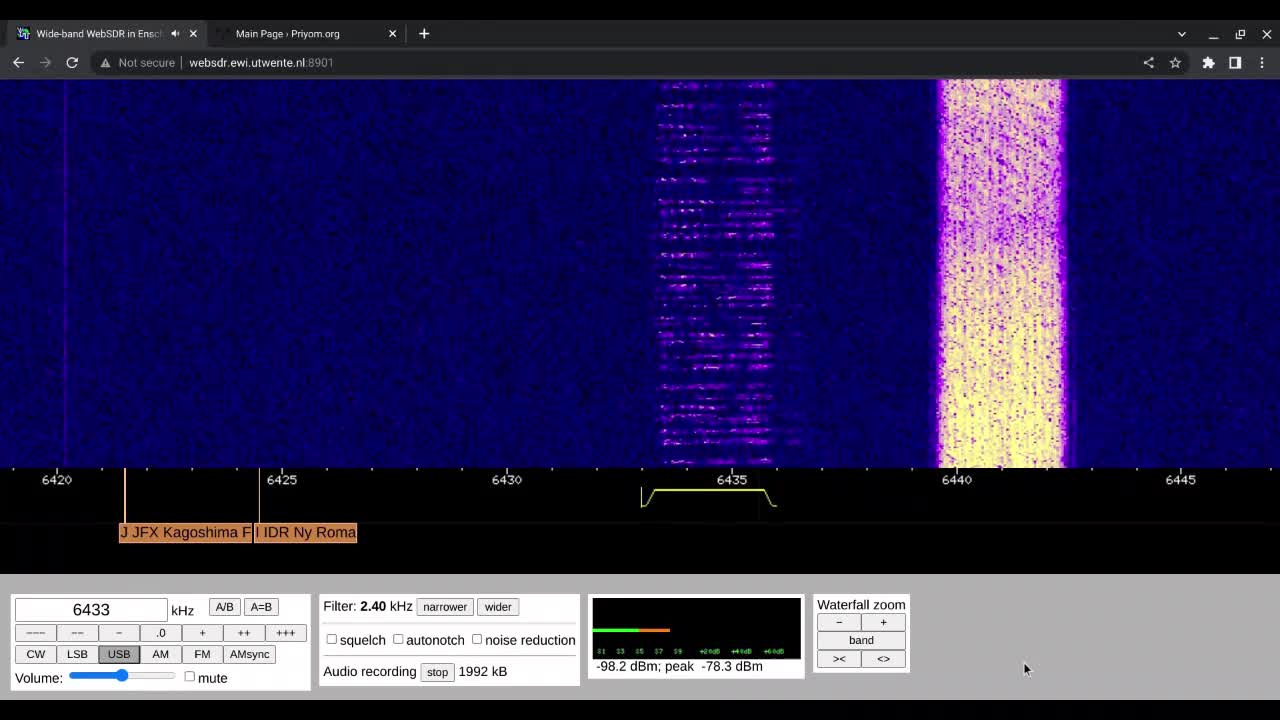1280x720 pixels.
Task: Click the yellow filter passband marker
Action: point(709,497)
